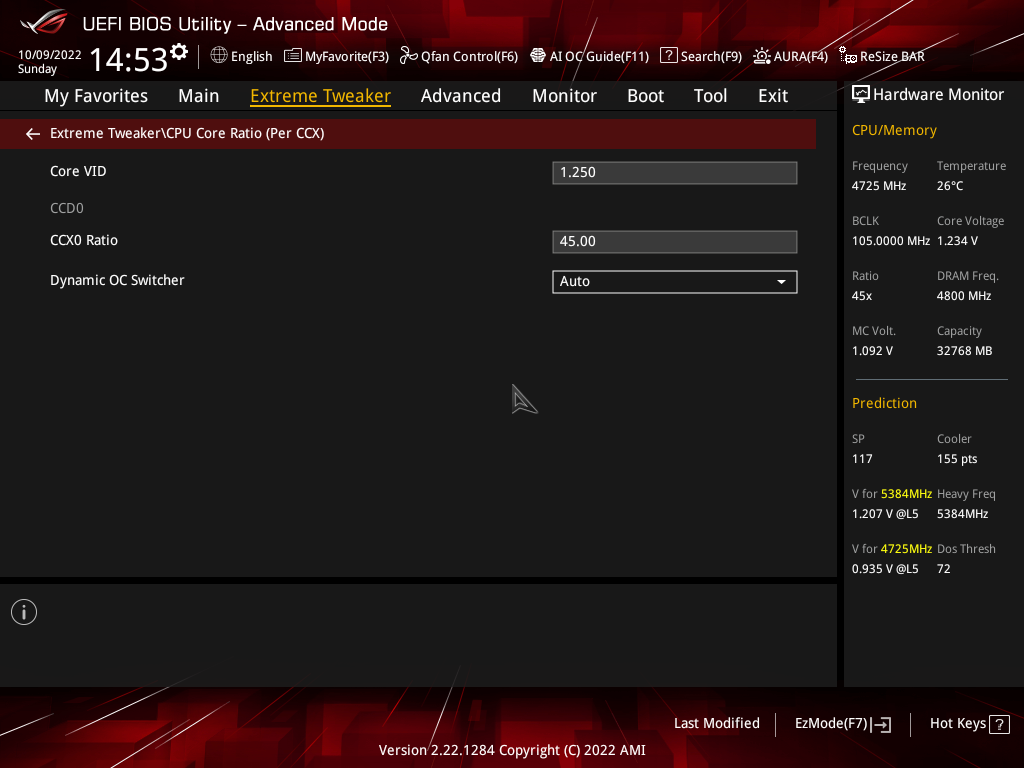Click the Search question mark icon
The width and height of the screenshot is (1024, 768).
click(668, 56)
